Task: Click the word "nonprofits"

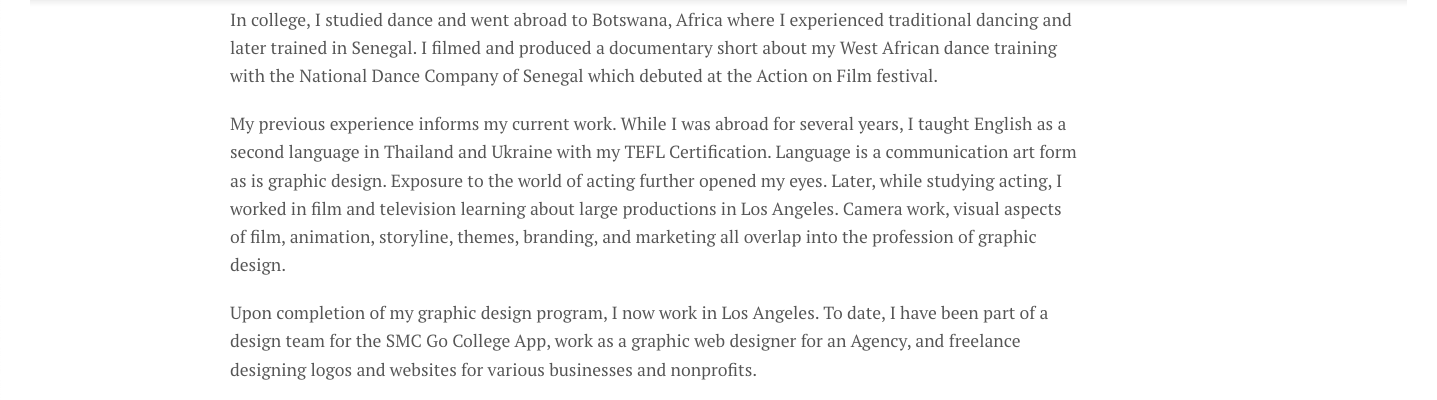Action: [x=712, y=370]
